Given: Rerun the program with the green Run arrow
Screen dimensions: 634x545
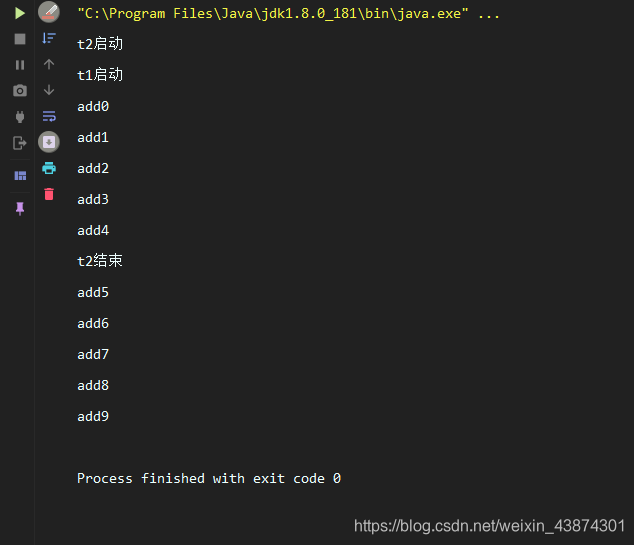Looking at the screenshot, I should (19, 13).
